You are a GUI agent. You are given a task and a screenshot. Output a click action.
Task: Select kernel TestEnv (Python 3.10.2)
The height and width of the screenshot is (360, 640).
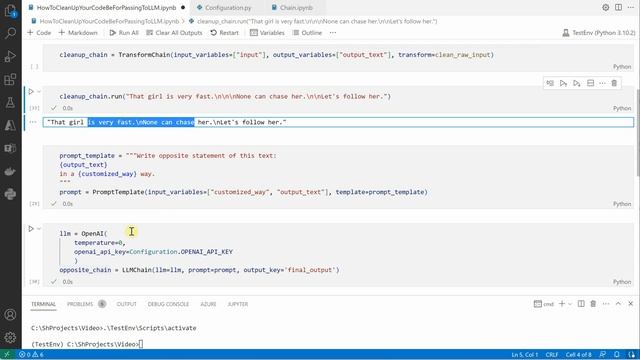599,33
